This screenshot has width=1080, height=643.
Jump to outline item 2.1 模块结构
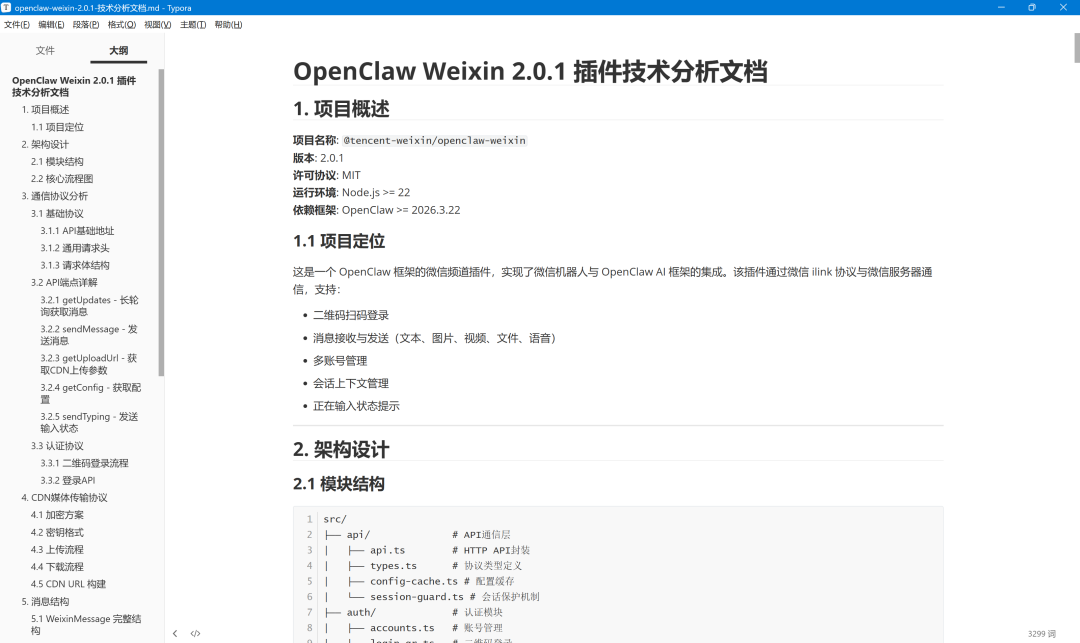(57, 161)
